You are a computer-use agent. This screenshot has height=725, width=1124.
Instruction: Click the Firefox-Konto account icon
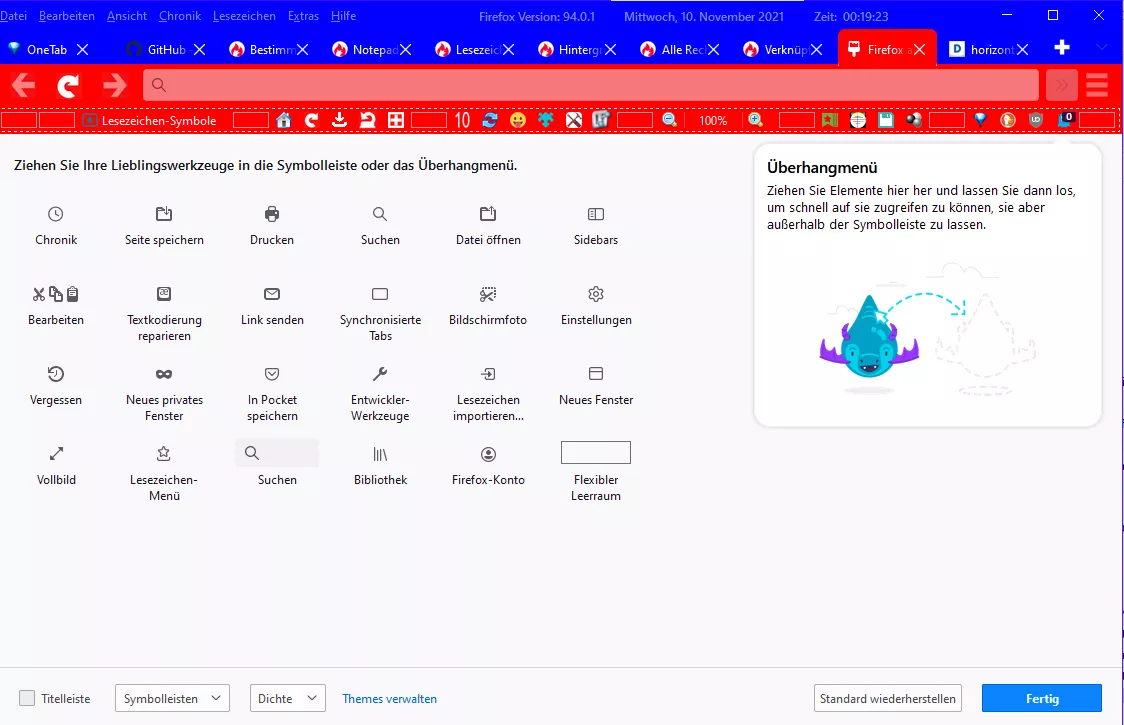(x=488, y=454)
